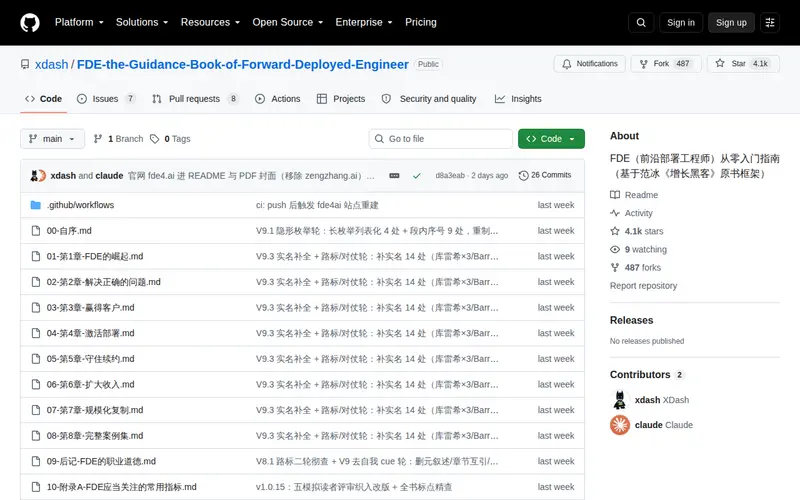Expand the Resources menu
This screenshot has height=500, width=800.
click(x=210, y=22)
